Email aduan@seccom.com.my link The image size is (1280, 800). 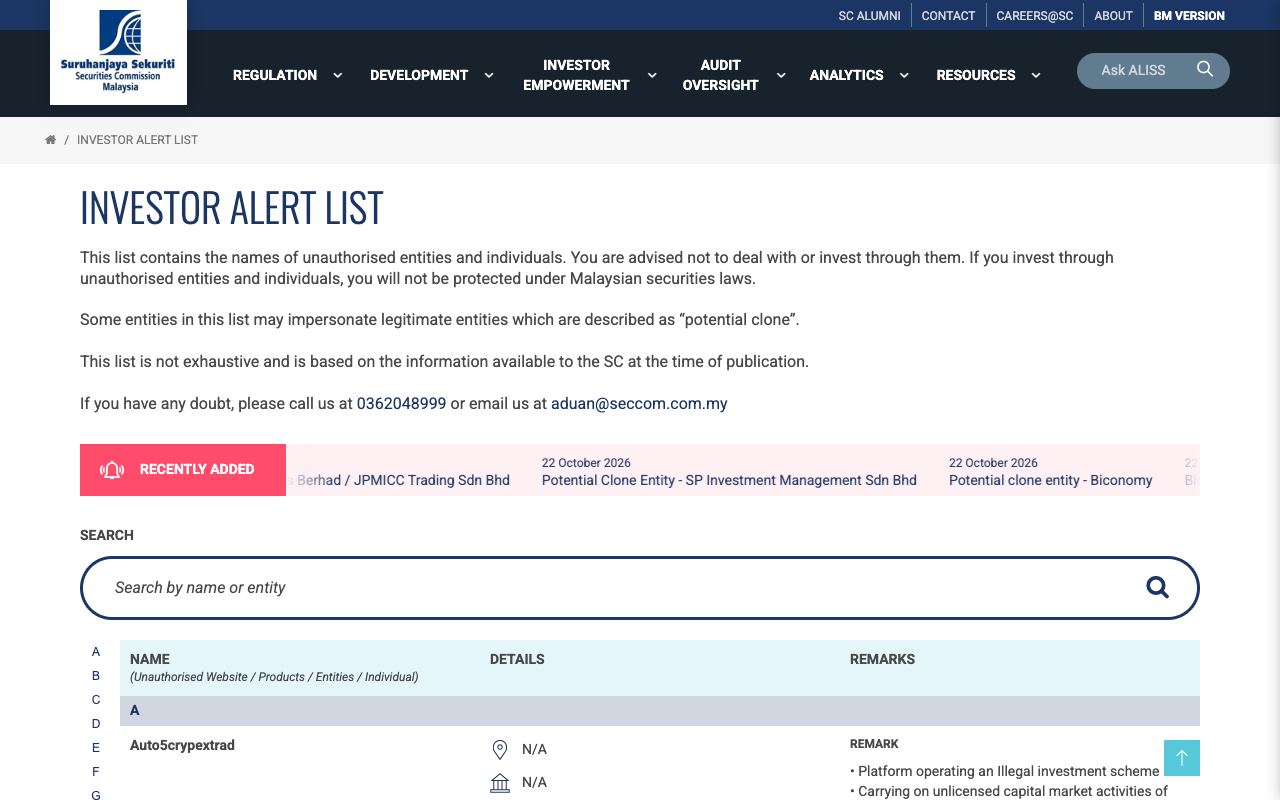(x=639, y=404)
